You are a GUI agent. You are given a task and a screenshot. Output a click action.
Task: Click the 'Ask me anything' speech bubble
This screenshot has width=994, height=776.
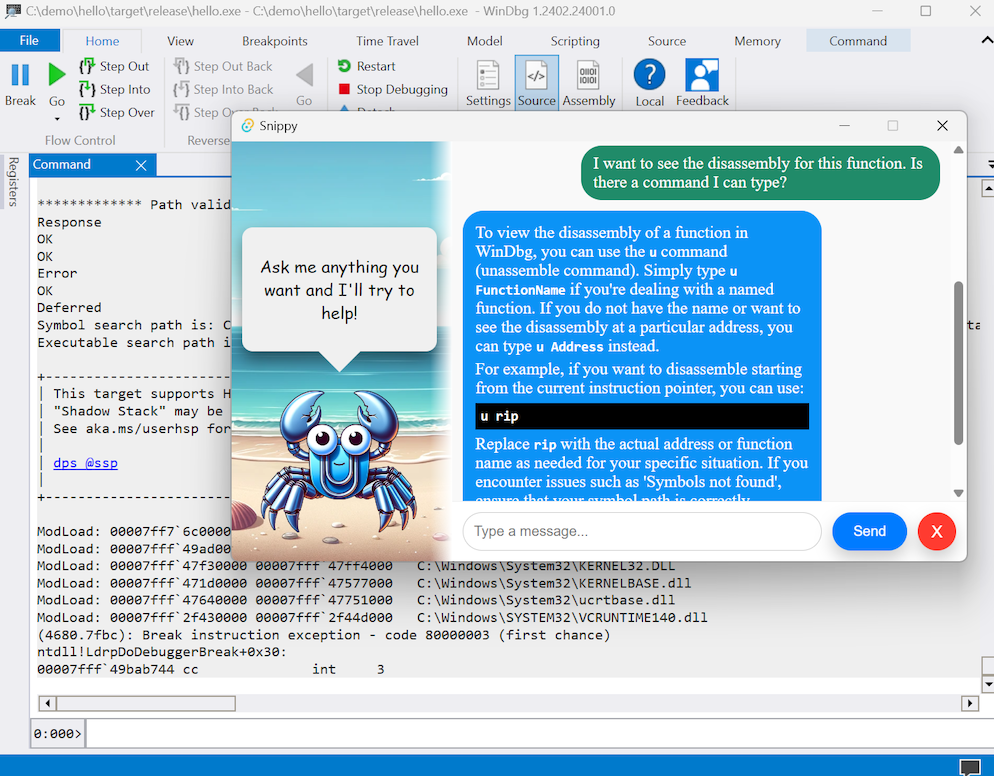(339, 290)
